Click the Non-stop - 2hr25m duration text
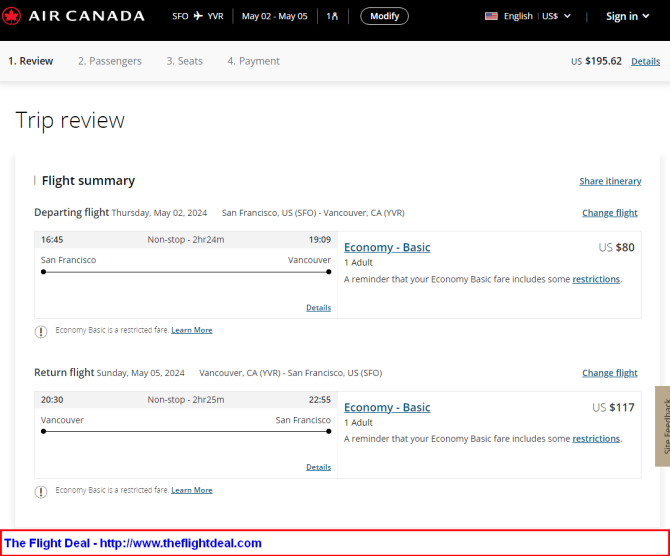 [186, 400]
